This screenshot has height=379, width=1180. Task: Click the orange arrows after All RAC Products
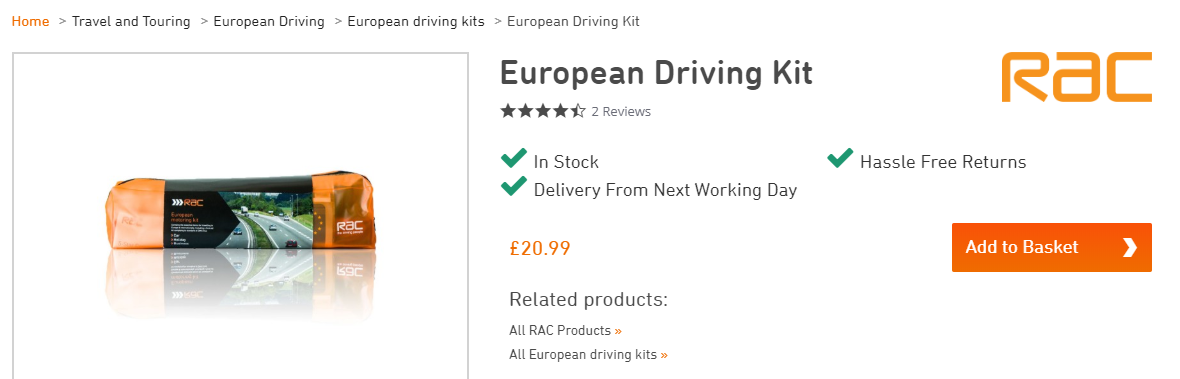(x=618, y=331)
